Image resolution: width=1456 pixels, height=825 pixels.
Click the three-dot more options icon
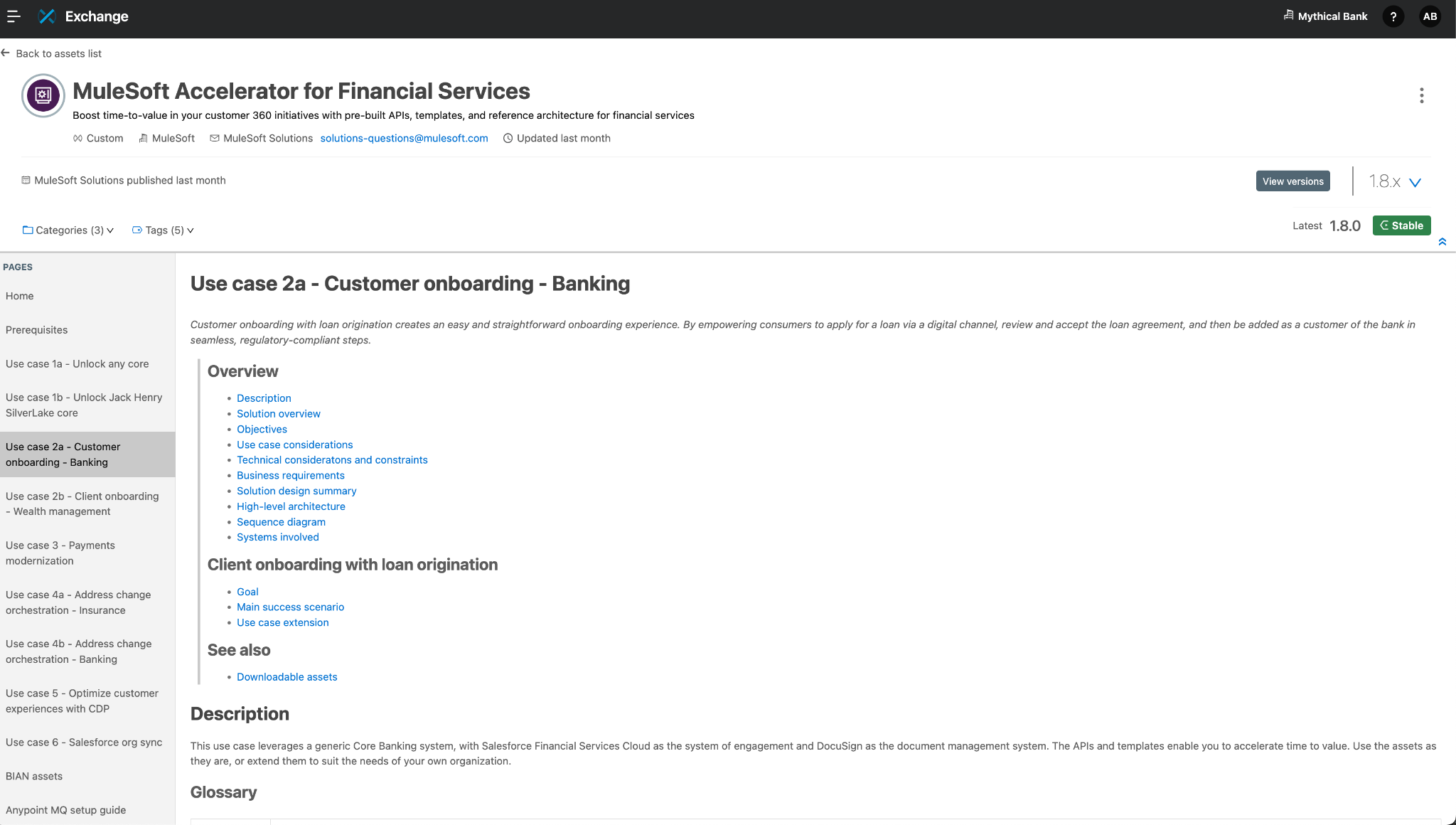1421,95
